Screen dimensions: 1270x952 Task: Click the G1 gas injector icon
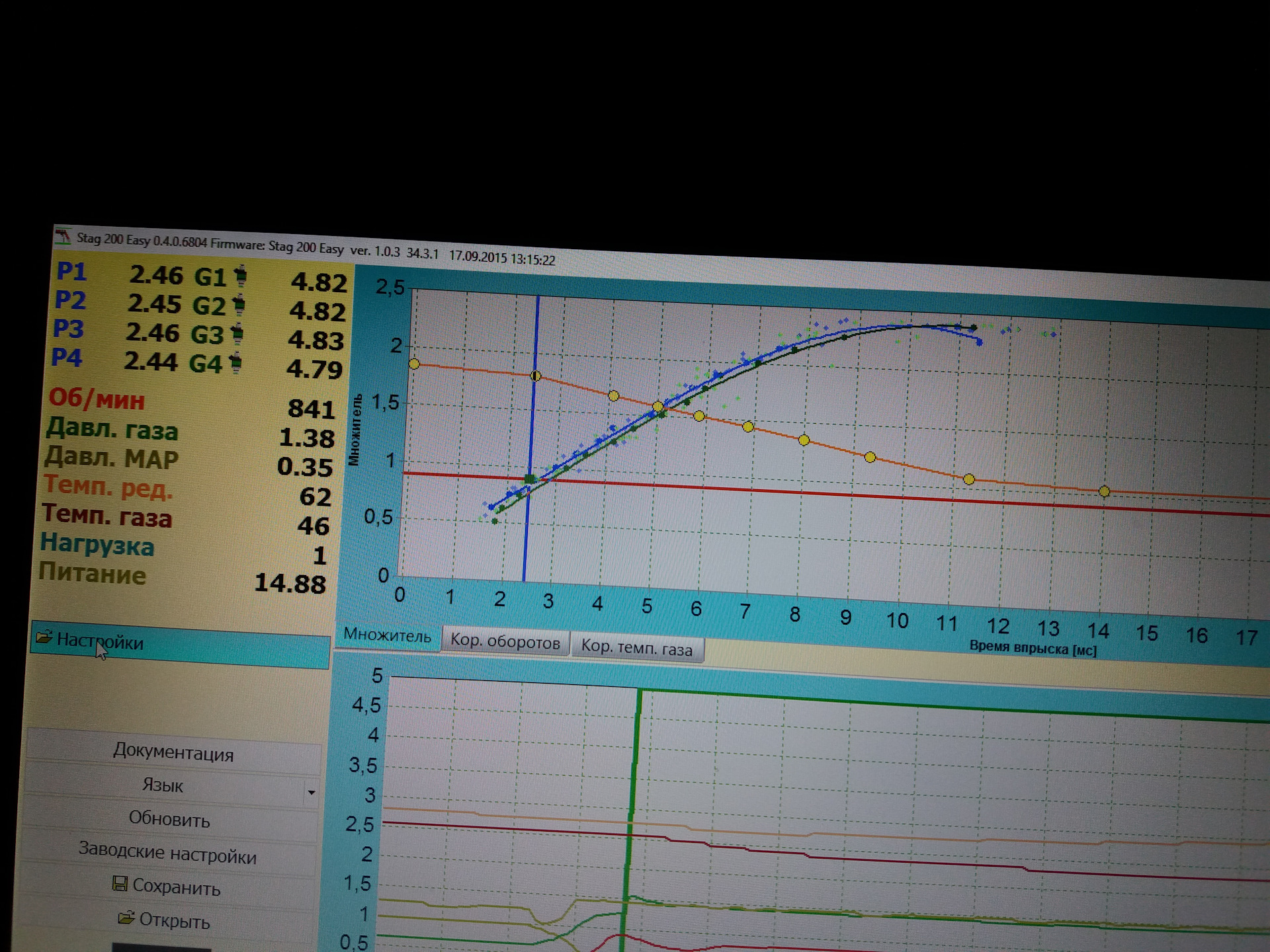[241, 275]
